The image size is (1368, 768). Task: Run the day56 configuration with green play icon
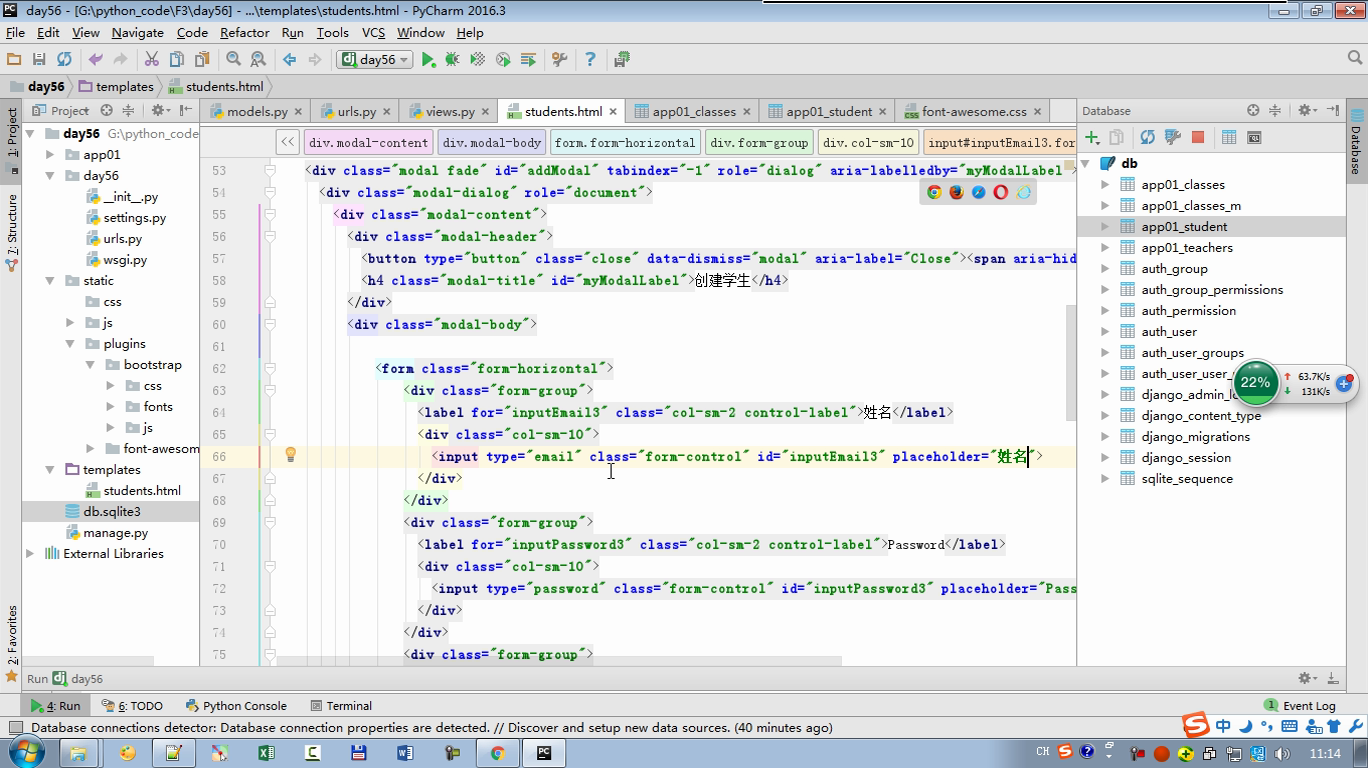pos(428,60)
